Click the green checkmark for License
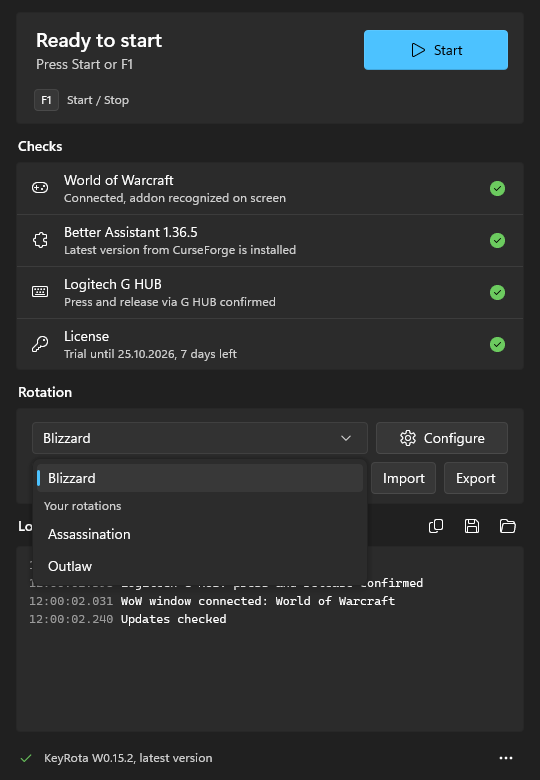This screenshot has height=780, width=540. coord(497,344)
